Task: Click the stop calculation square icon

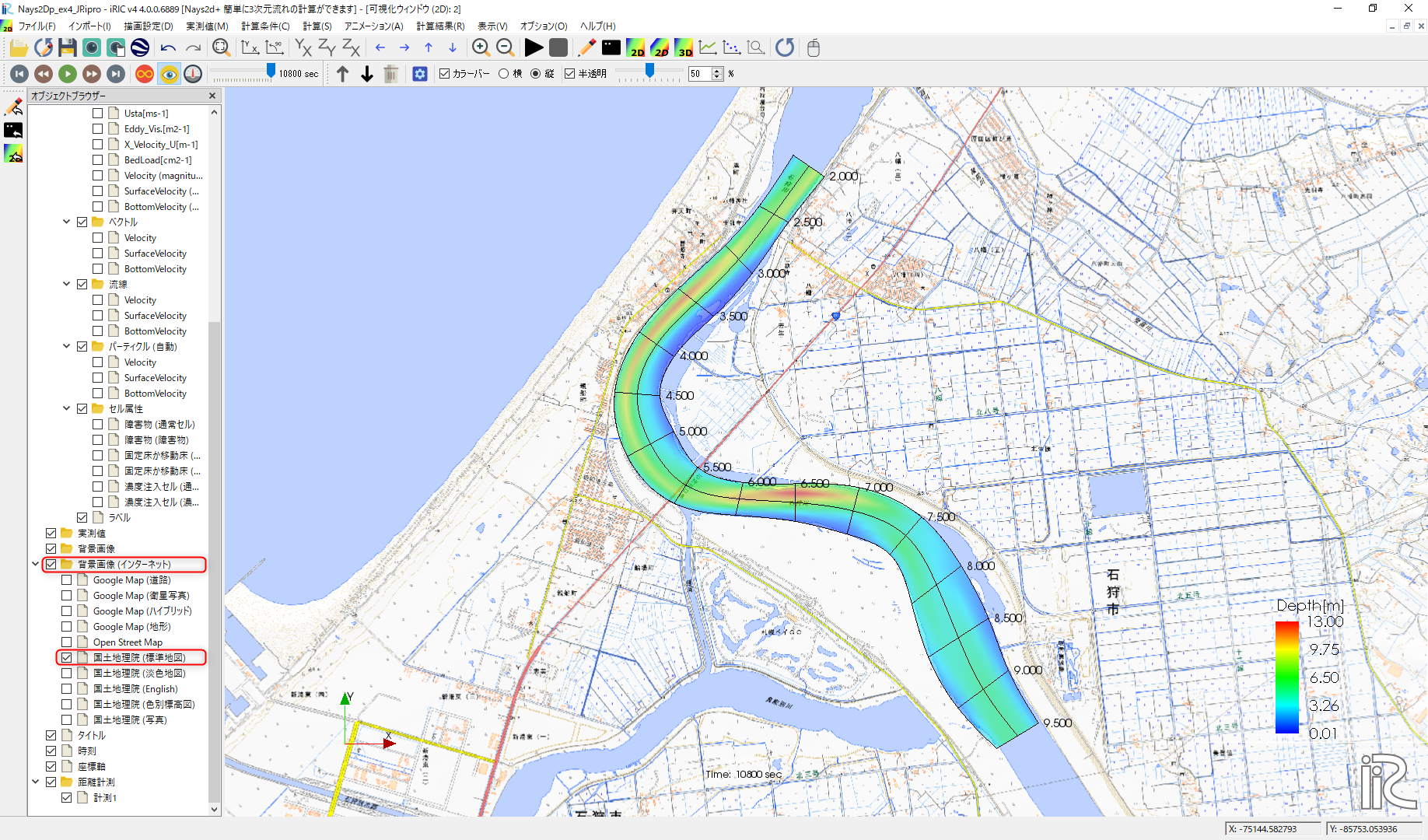Action: pyautogui.click(x=558, y=48)
